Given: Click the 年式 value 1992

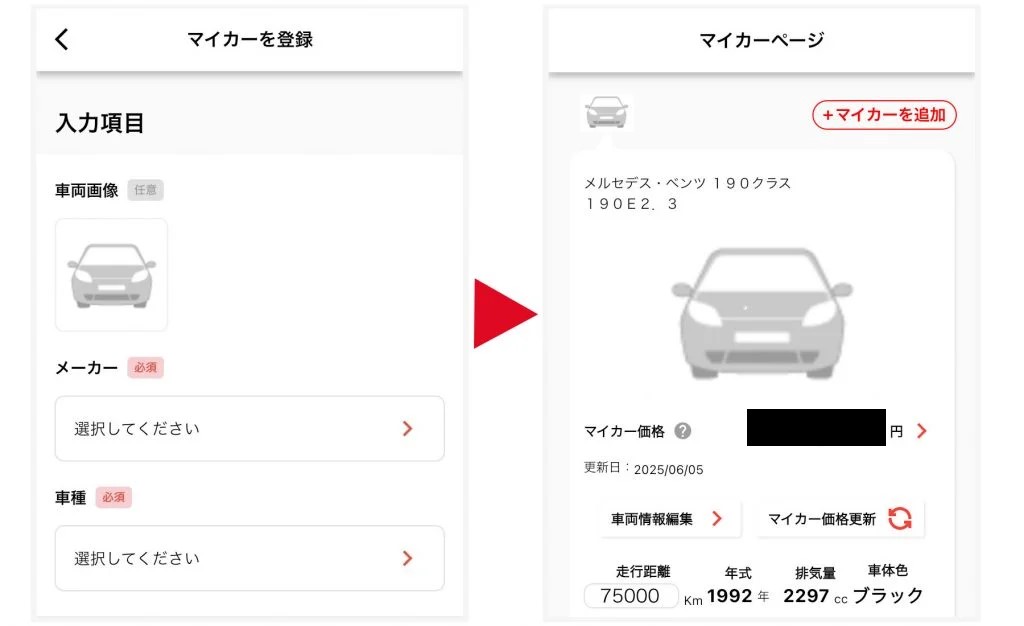Looking at the screenshot, I should coord(729,596).
